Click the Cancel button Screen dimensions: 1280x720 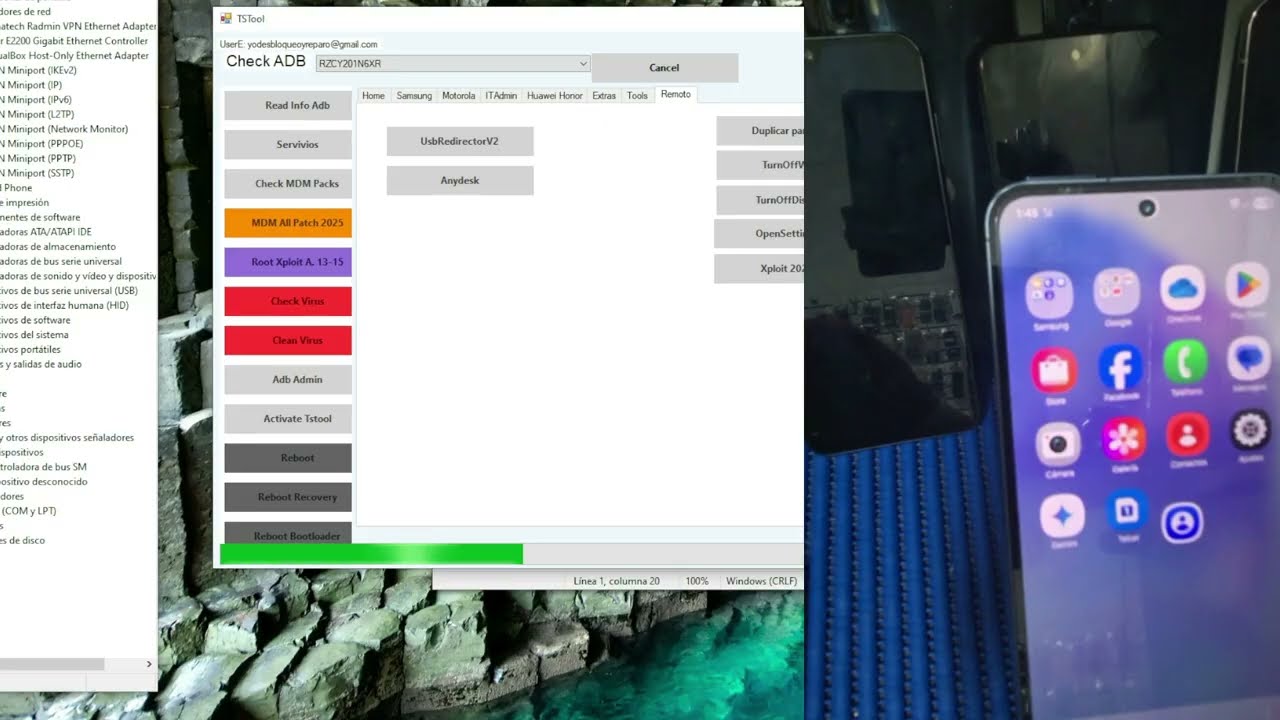tap(665, 68)
